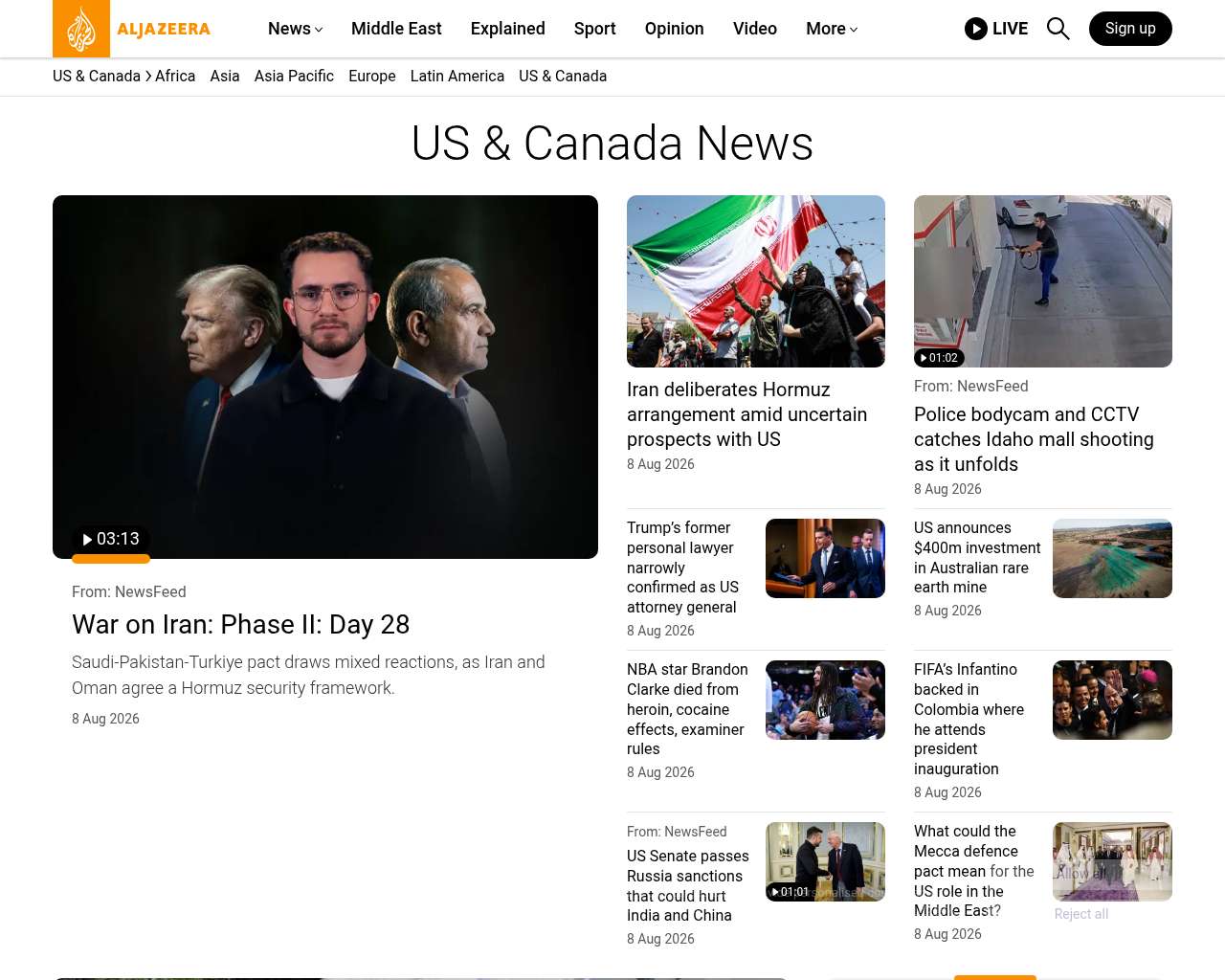This screenshot has width=1225, height=980.
Task: Click the attorney general podium thumbnail
Action: pyautogui.click(x=825, y=558)
